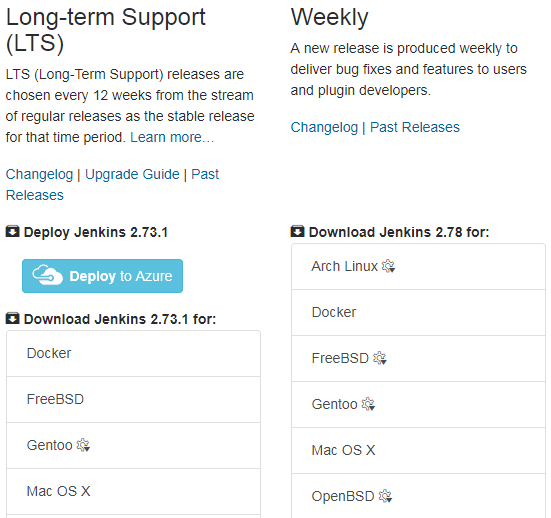
Task: Click download icon beside Download Jenkins 2.78
Action: click(298, 232)
